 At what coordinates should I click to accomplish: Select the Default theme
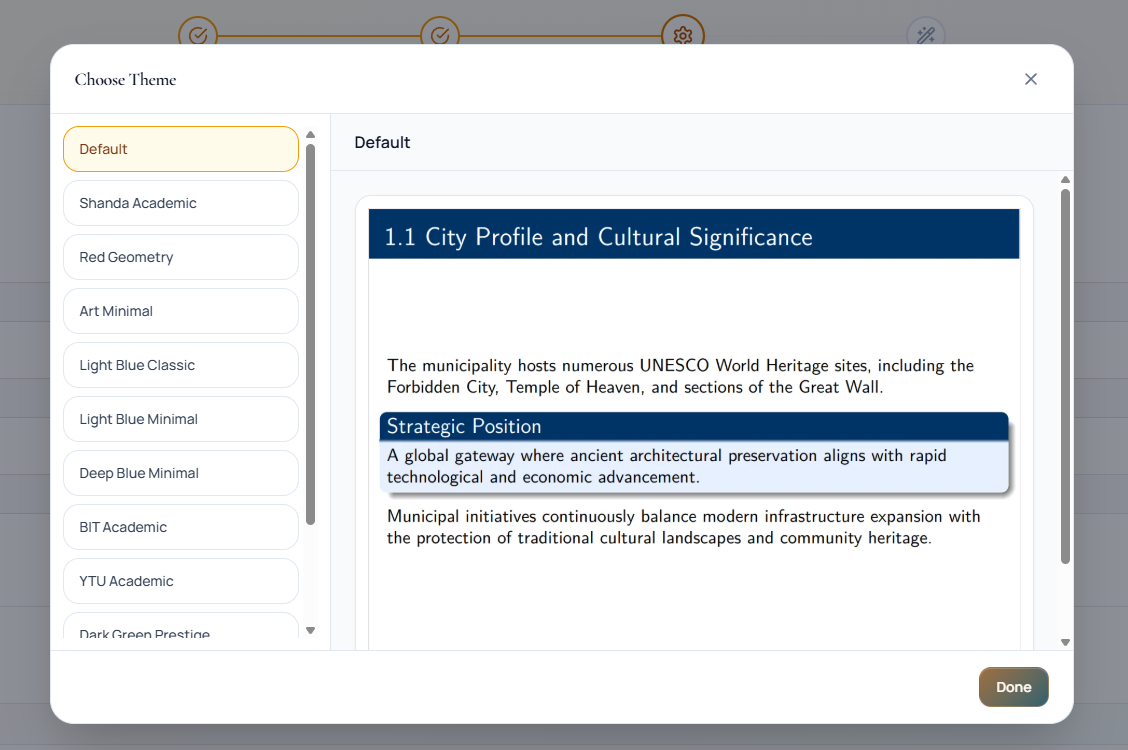point(180,149)
